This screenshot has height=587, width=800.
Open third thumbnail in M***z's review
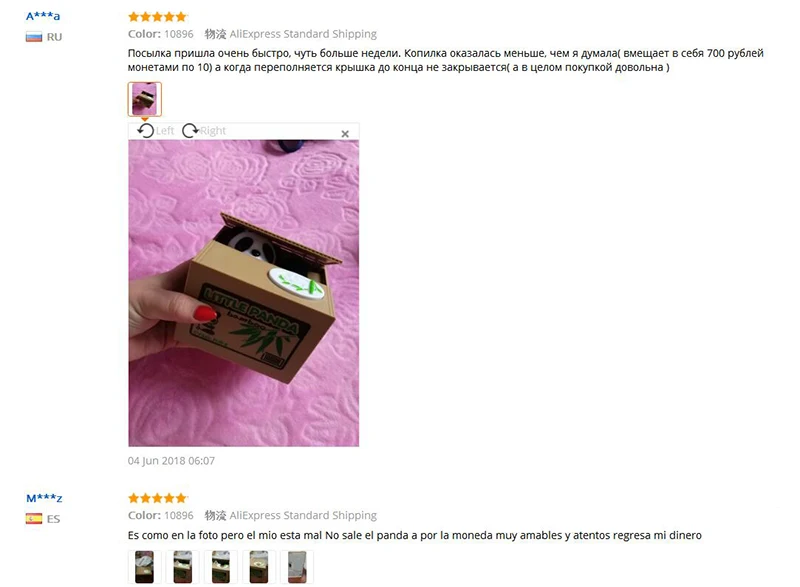[x=221, y=567]
